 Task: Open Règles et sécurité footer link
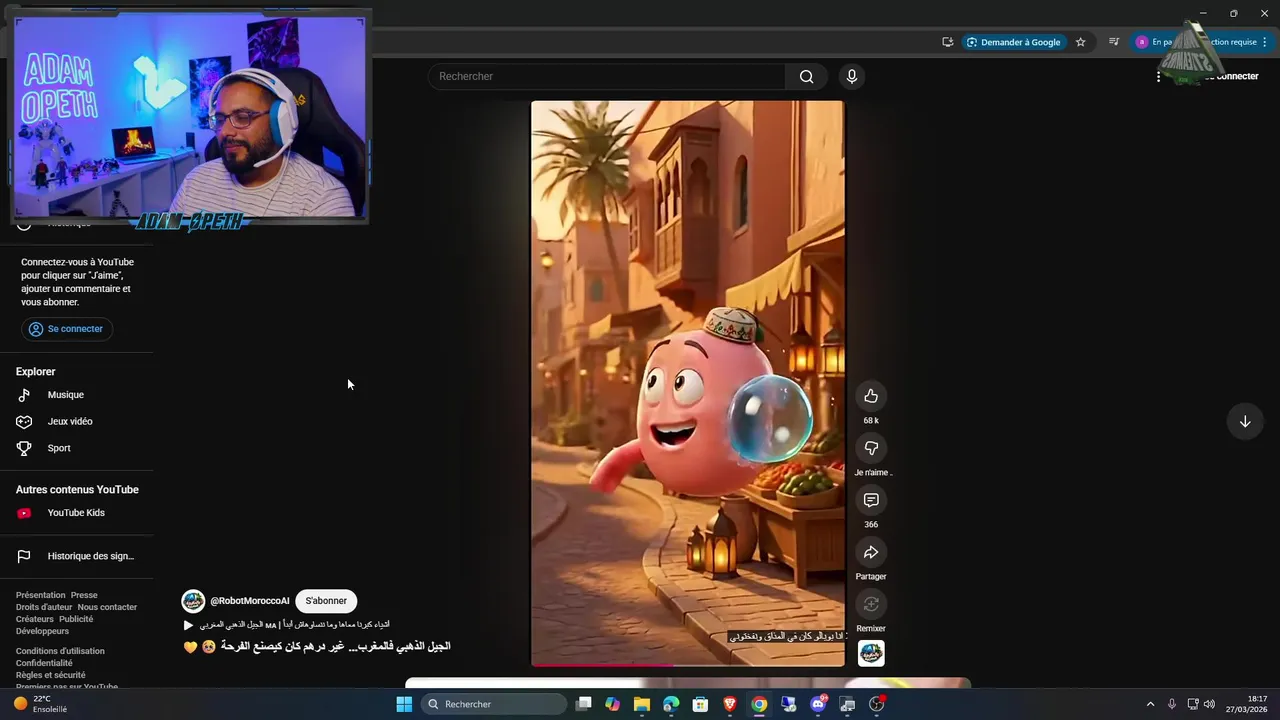51,675
